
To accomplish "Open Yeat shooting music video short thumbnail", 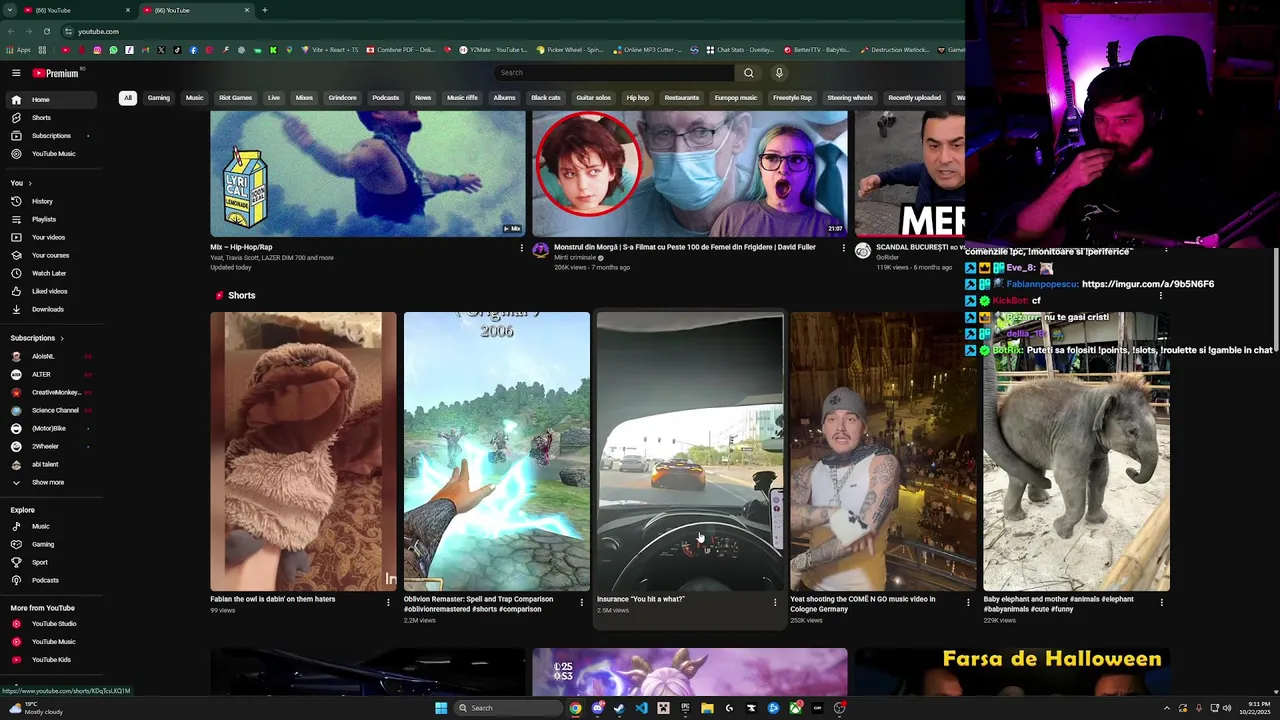I will coord(883,451).
